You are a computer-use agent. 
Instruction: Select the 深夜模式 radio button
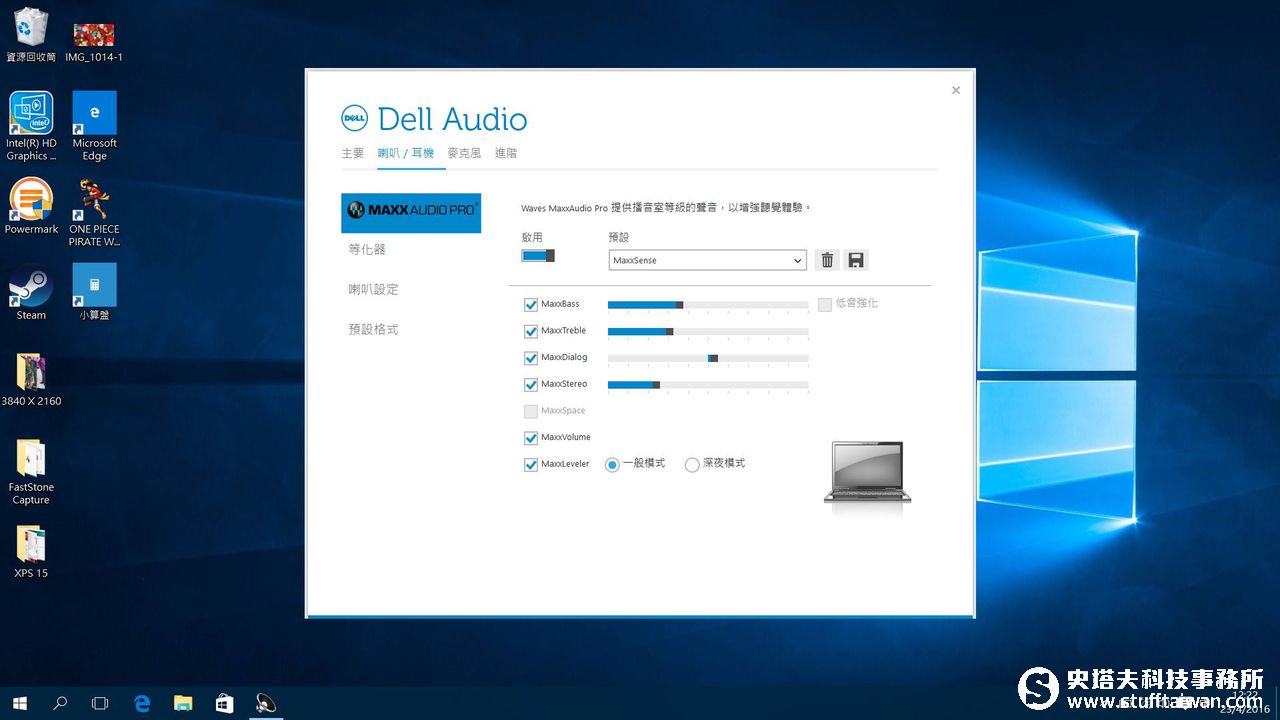[691, 465]
